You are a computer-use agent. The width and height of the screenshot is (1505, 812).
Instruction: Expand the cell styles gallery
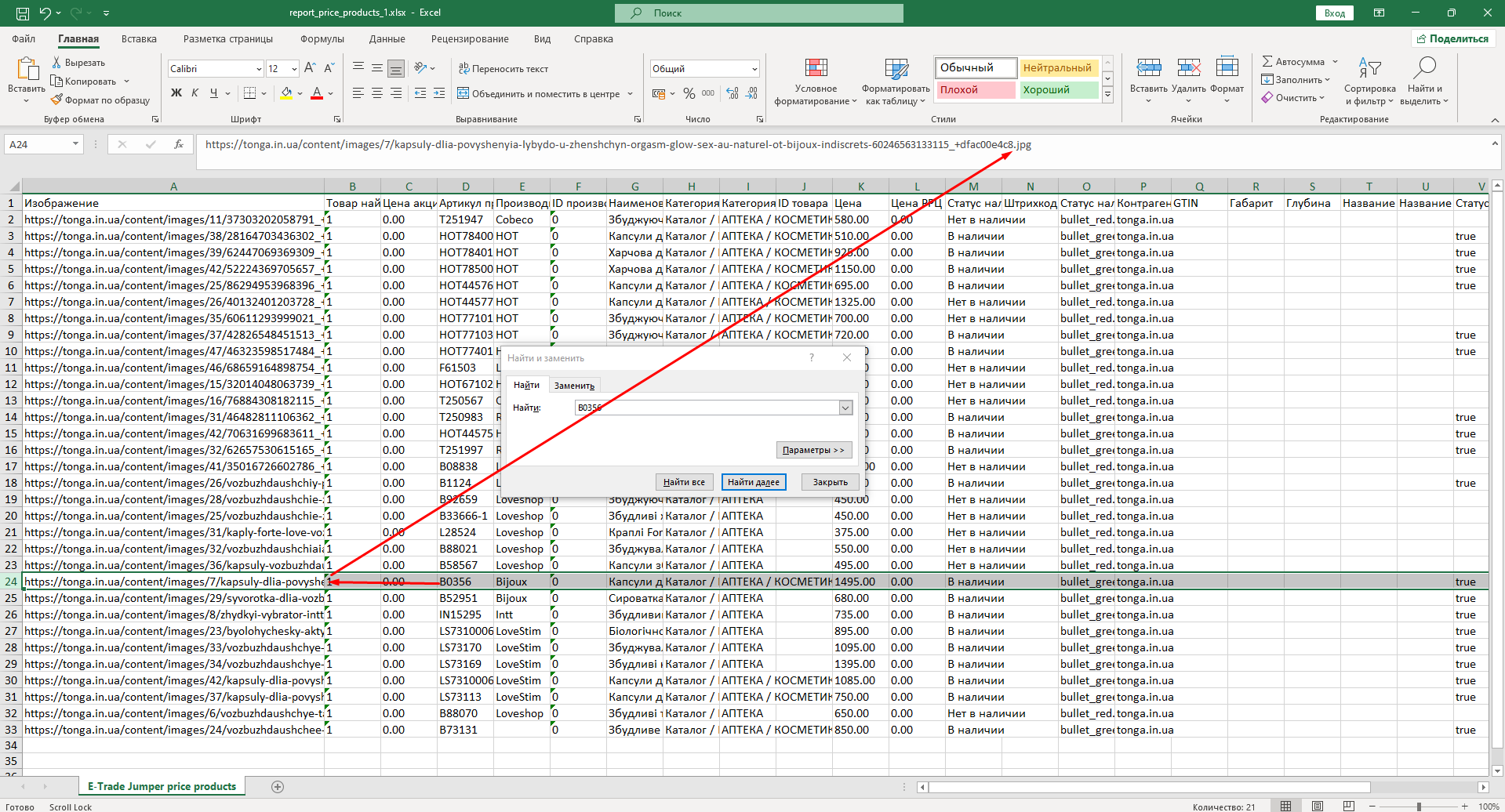[x=1107, y=95]
